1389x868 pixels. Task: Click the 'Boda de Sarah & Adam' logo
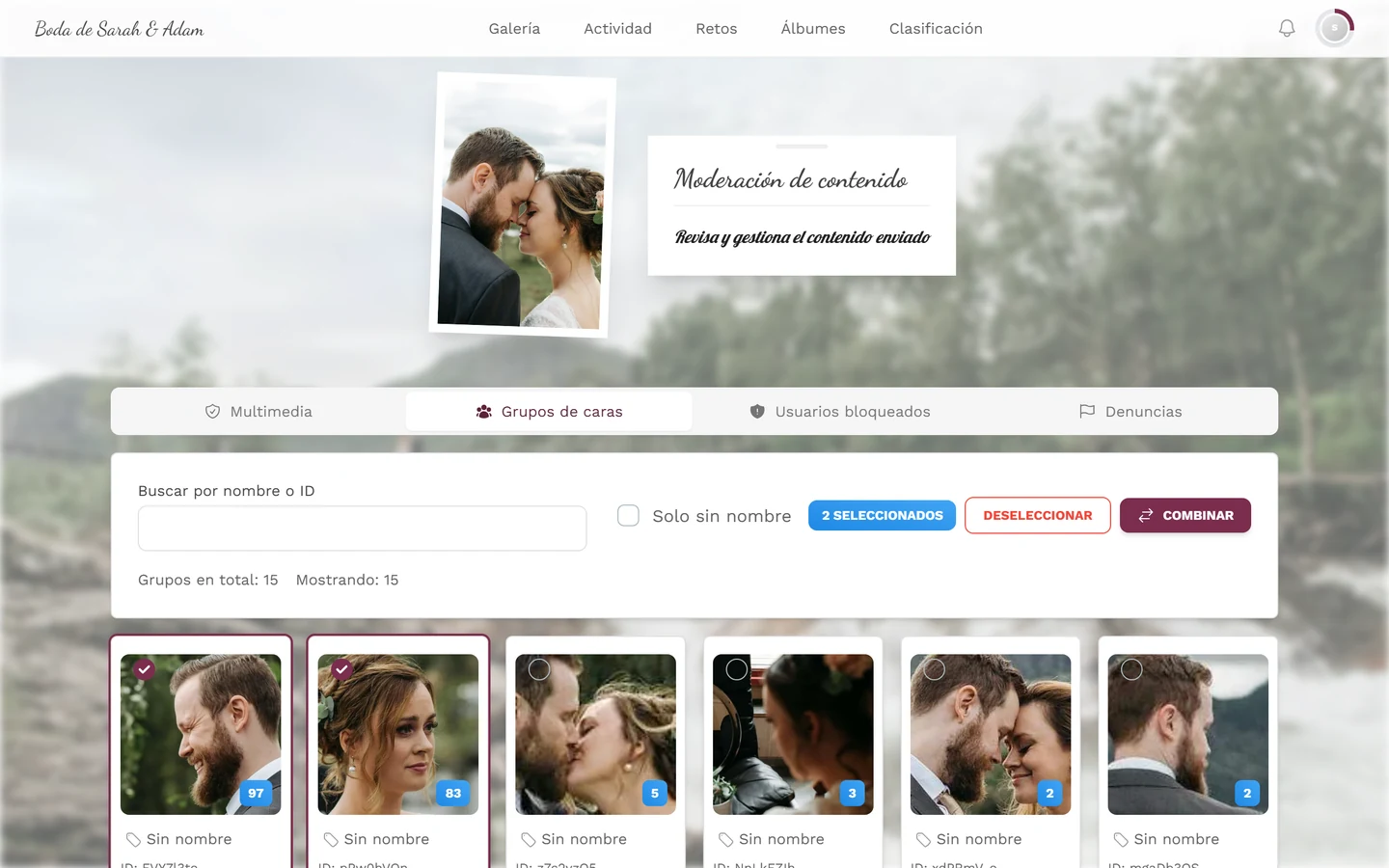click(x=120, y=29)
